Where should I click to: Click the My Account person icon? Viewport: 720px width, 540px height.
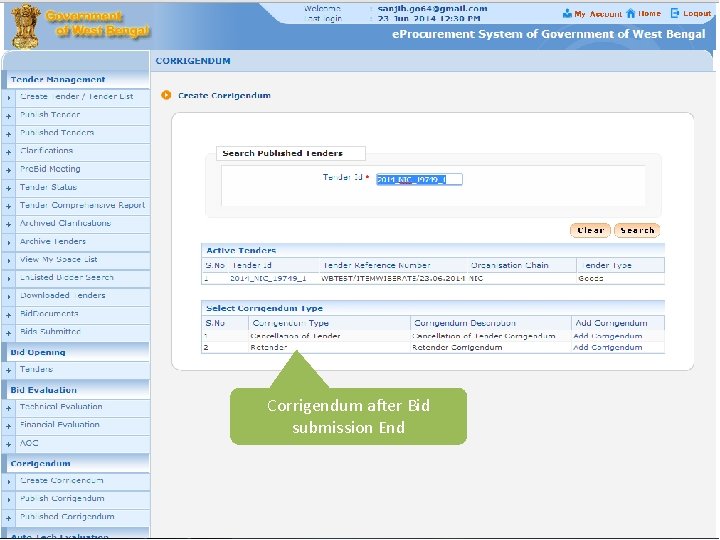[x=567, y=14]
